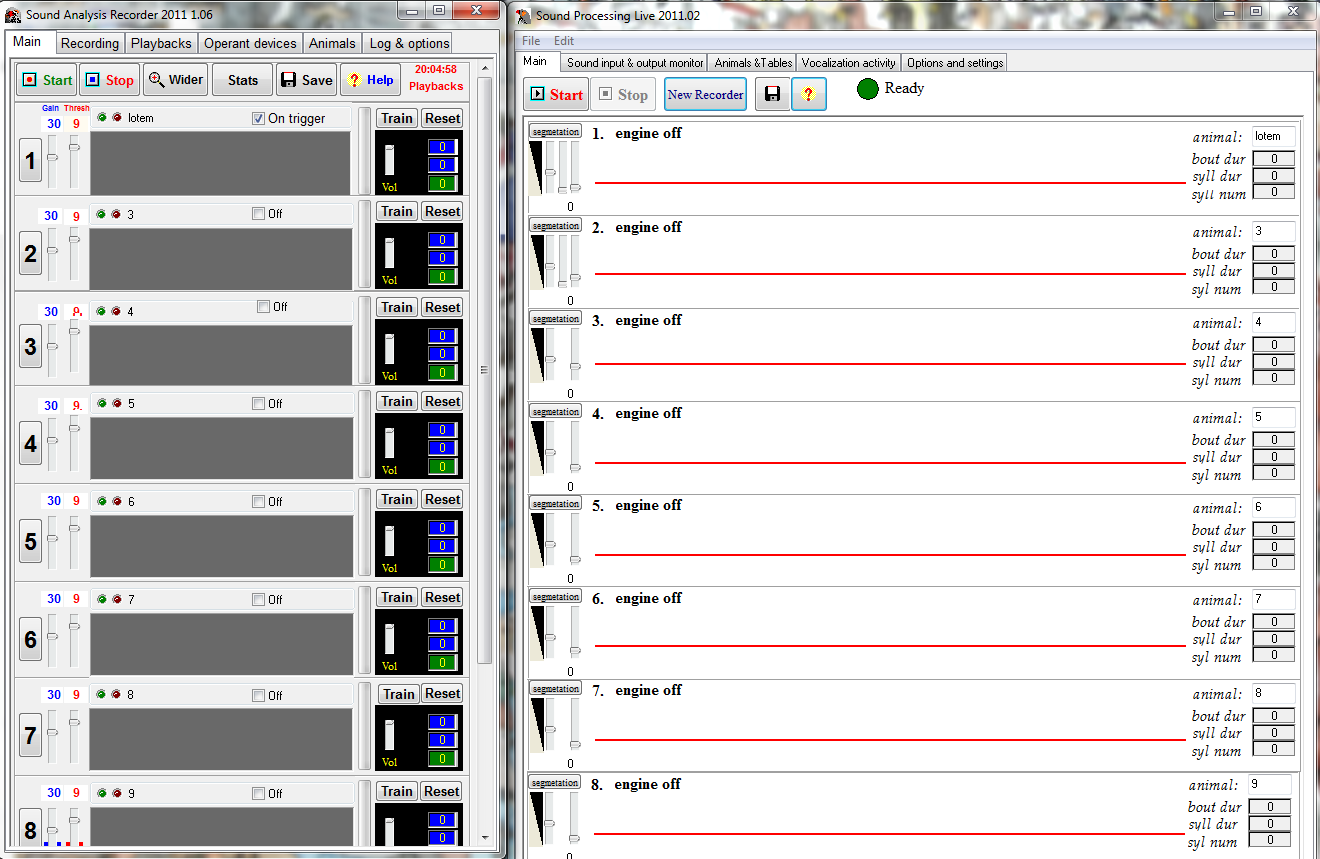This screenshot has height=859, width=1320.
Task: Open the Vocalization activity tab
Action: click(848, 62)
